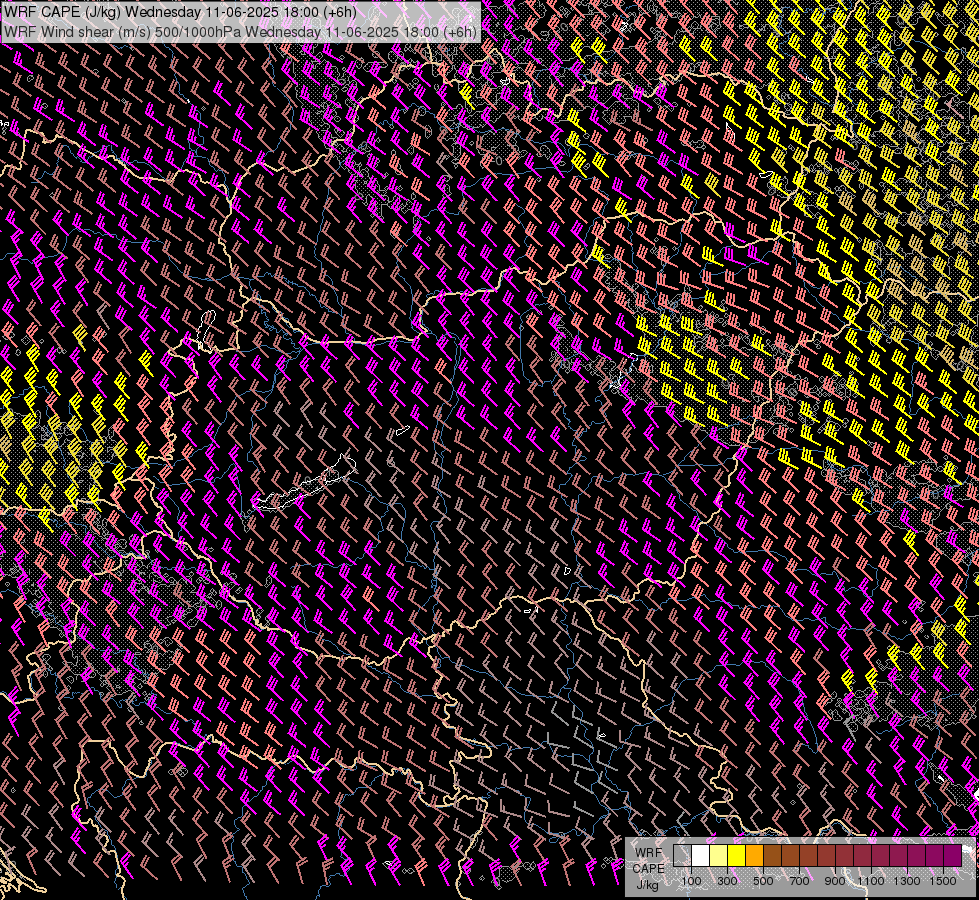Click the WRF label in the legend
The image size is (979, 900).
tap(649, 853)
